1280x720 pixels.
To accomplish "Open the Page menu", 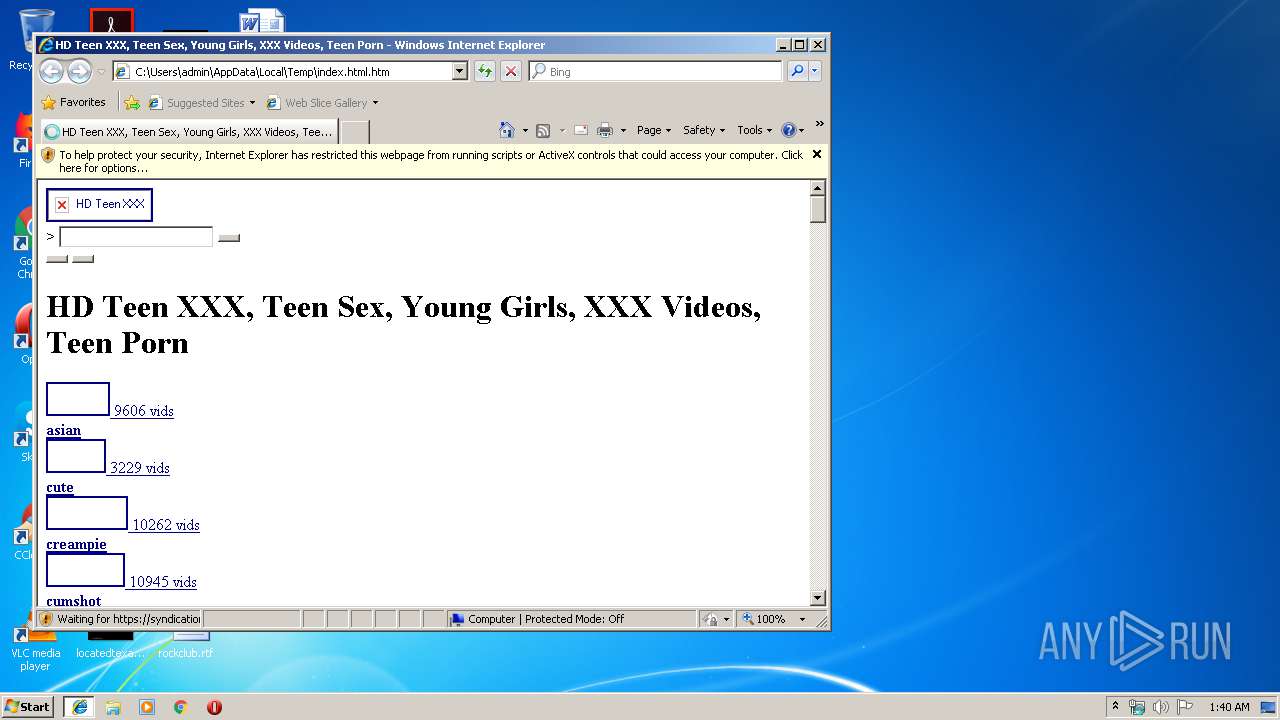I will (x=654, y=130).
